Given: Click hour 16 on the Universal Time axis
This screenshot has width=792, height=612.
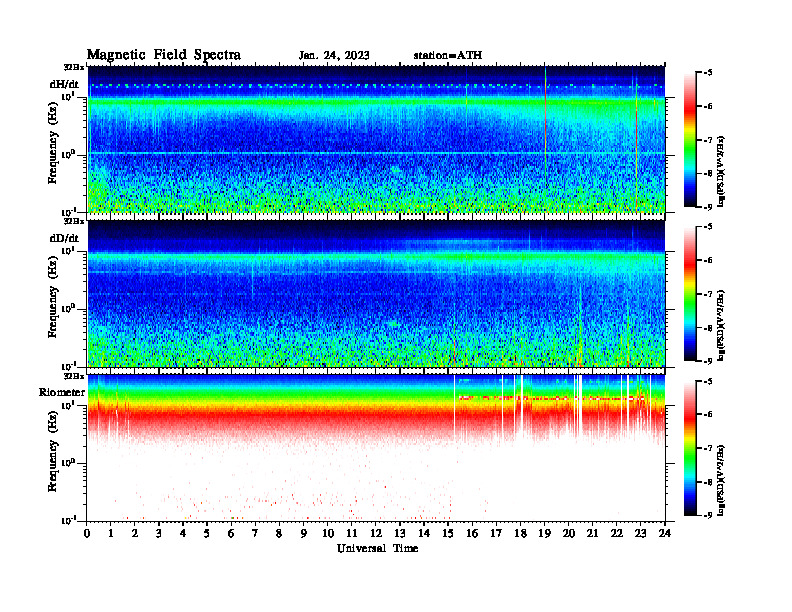Looking at the screenshot, I should [x=472, y=533].
